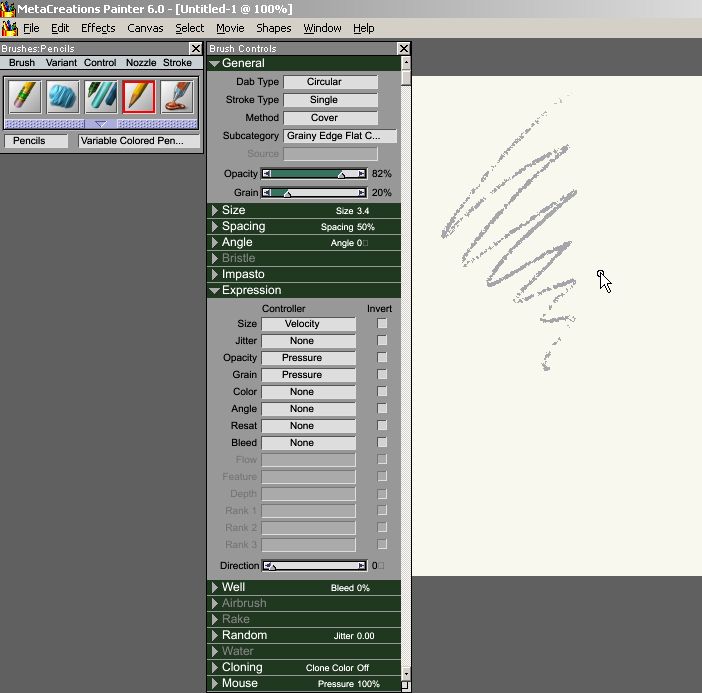702x693 pixels.
Task: Open the Pencils brush category dropdown
Action: click(36, 141)
